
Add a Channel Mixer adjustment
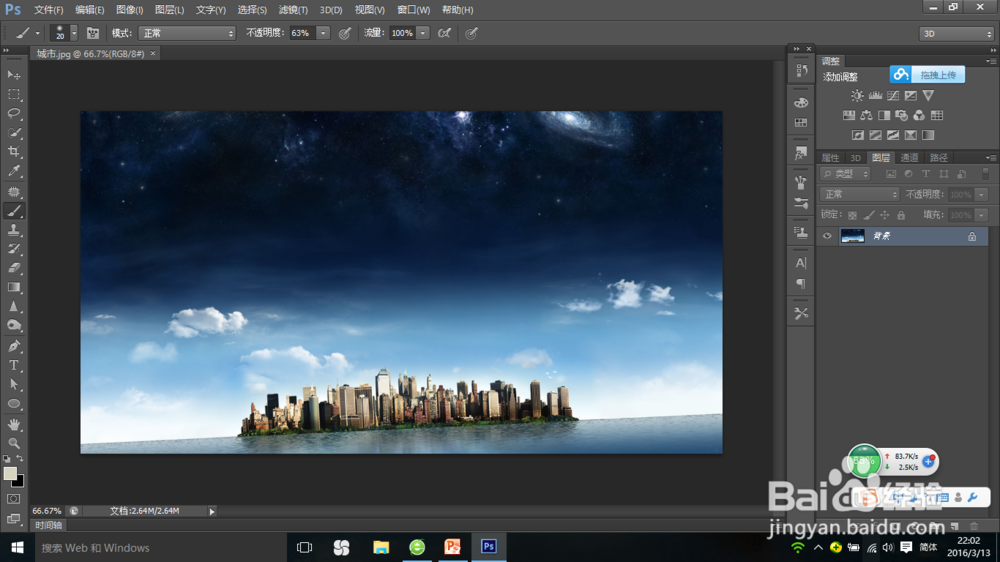(x=919, y=115)
